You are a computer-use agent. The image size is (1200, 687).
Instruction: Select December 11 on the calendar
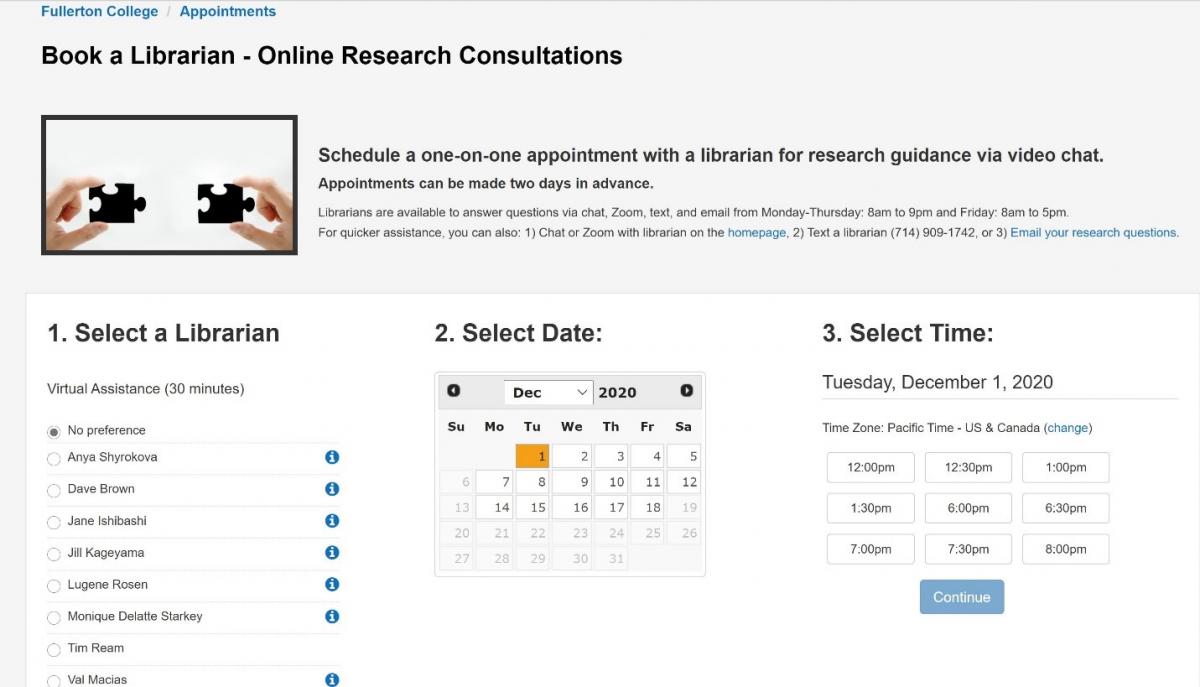647,482
